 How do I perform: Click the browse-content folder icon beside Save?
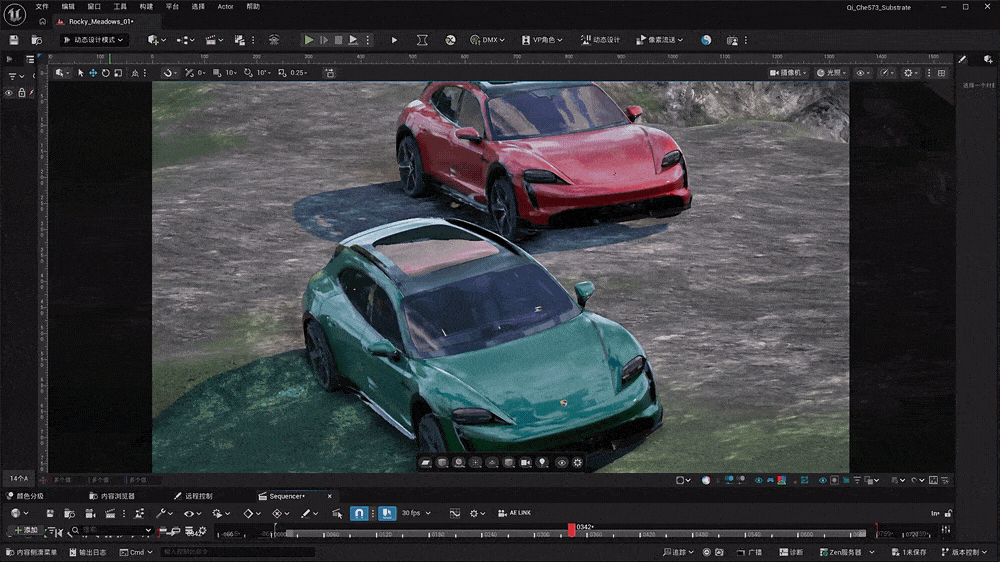(36, 40)
